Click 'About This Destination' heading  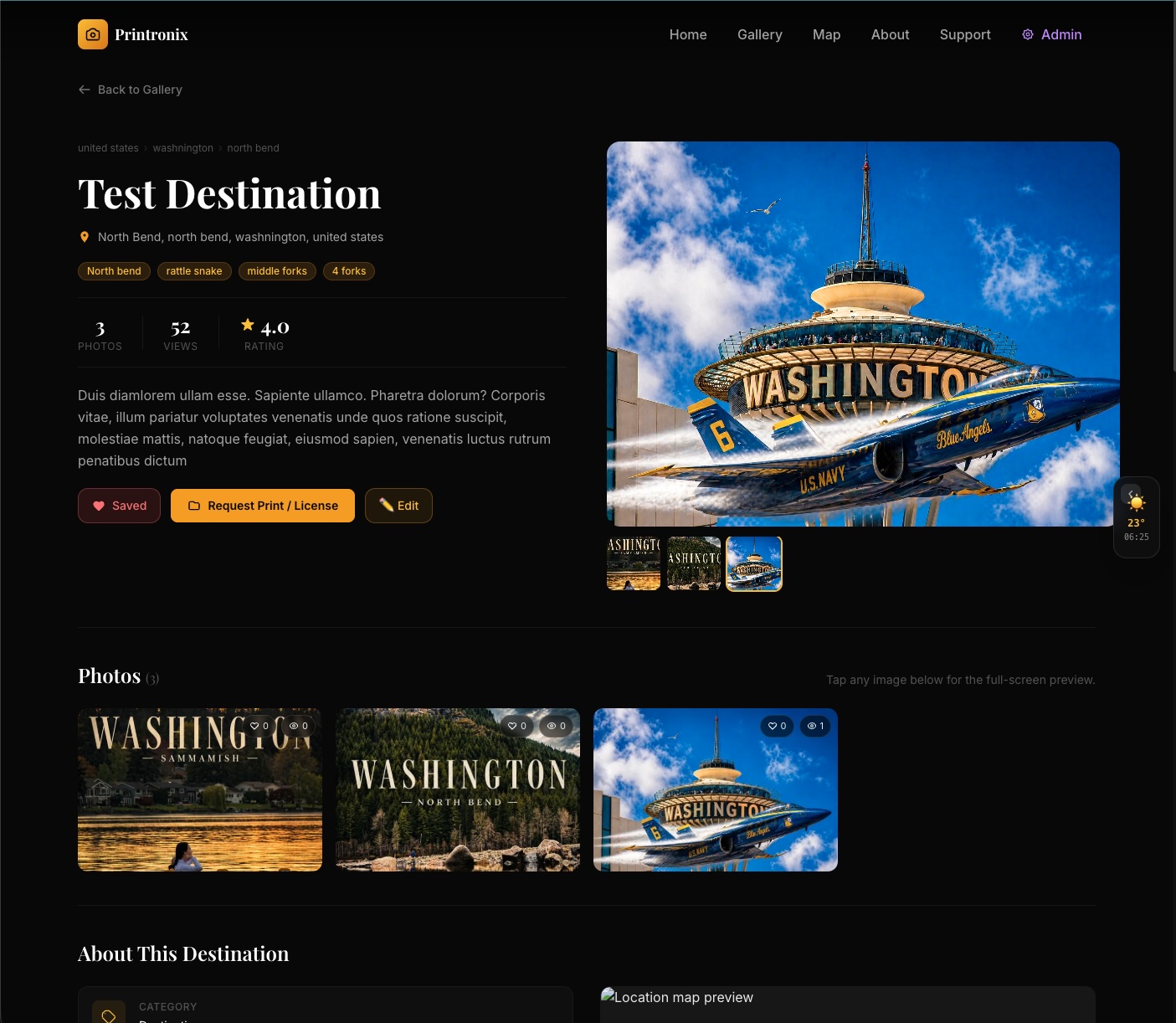(183, 954)
